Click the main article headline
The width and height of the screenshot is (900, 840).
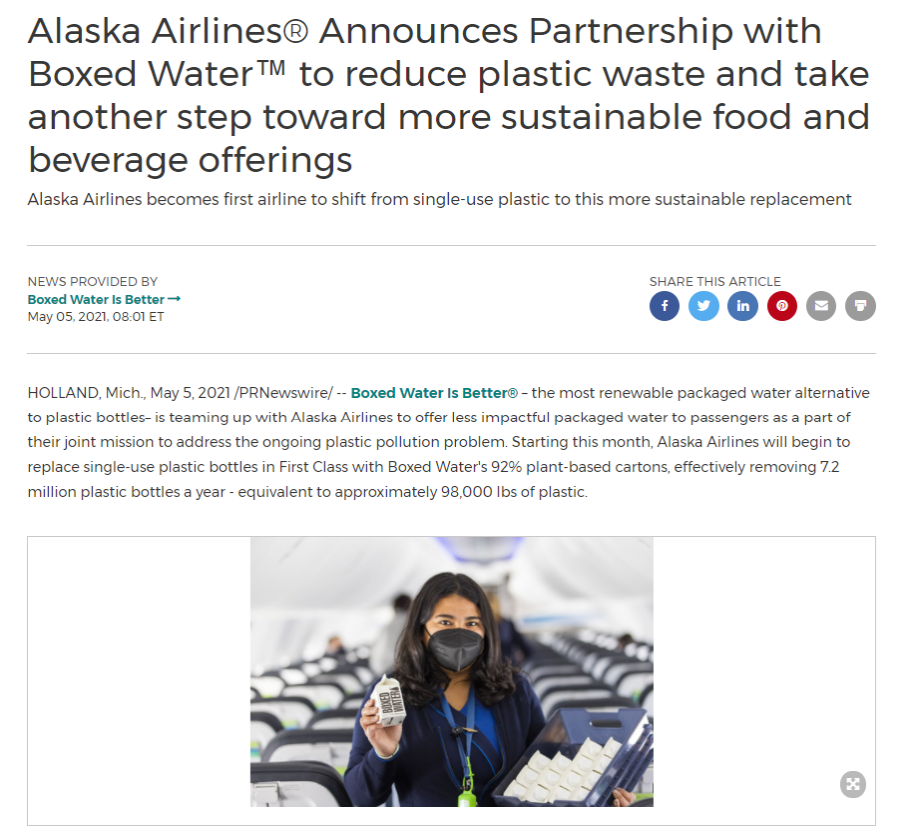448,95
